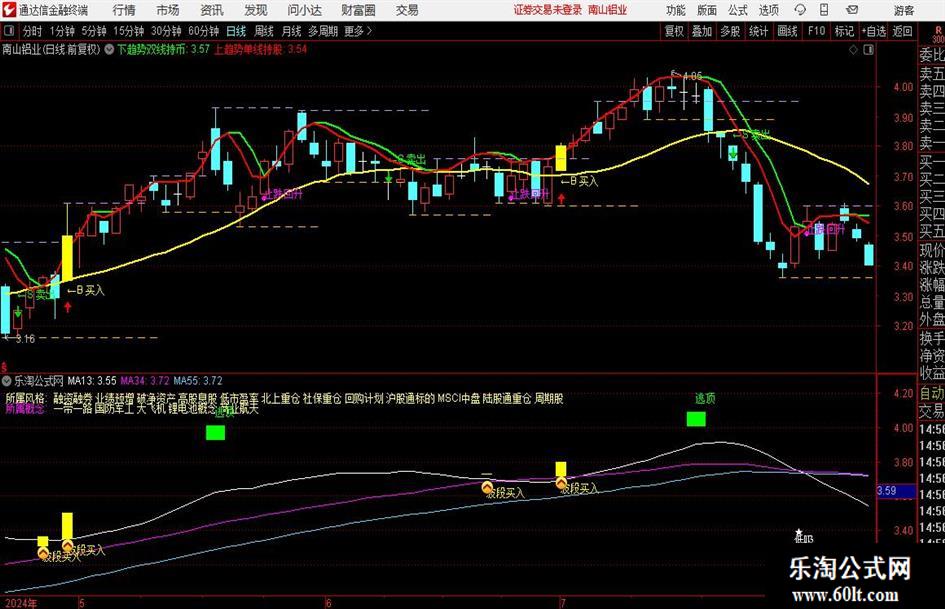Switch to the 月线 period tab
Screen dimensions: 945x609
[x=291, y=31]
